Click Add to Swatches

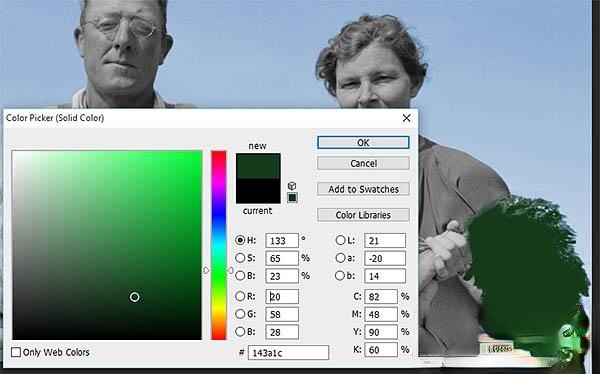(363, 189)
